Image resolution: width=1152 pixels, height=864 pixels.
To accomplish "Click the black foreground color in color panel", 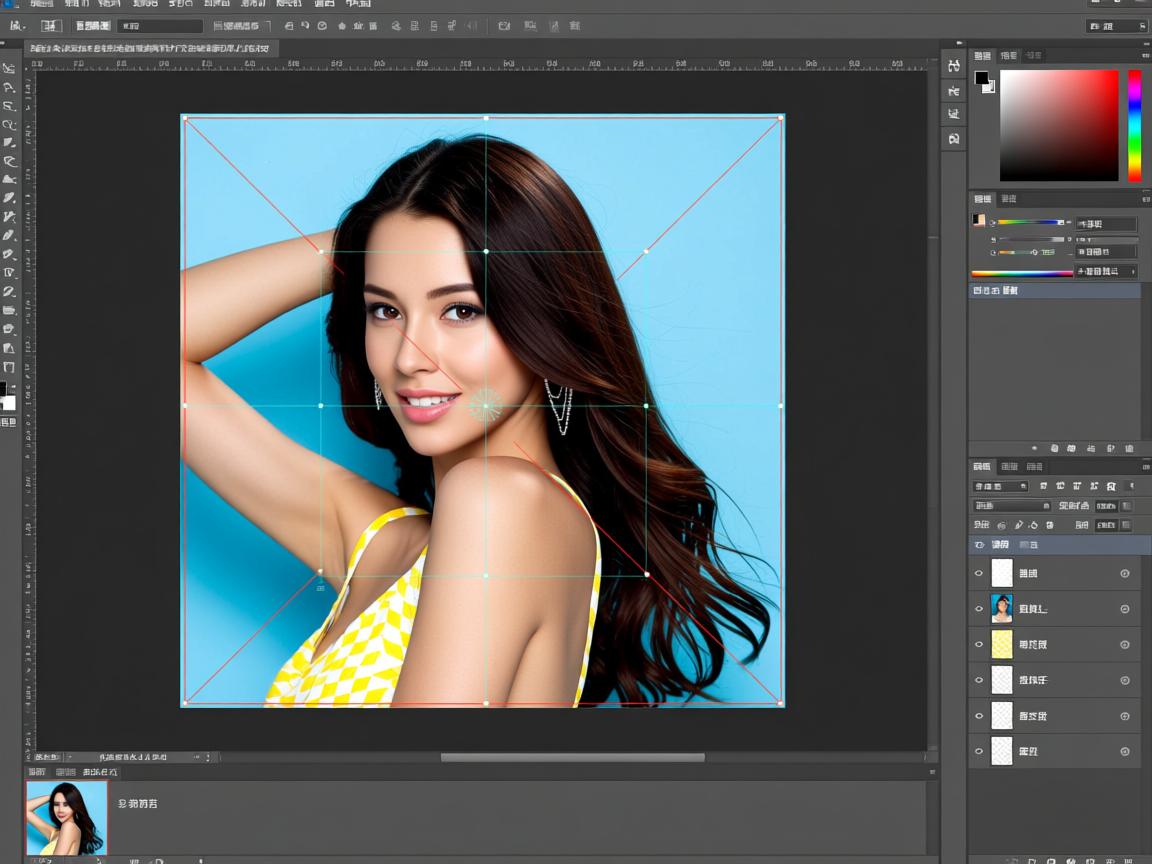I will point(981,78).
